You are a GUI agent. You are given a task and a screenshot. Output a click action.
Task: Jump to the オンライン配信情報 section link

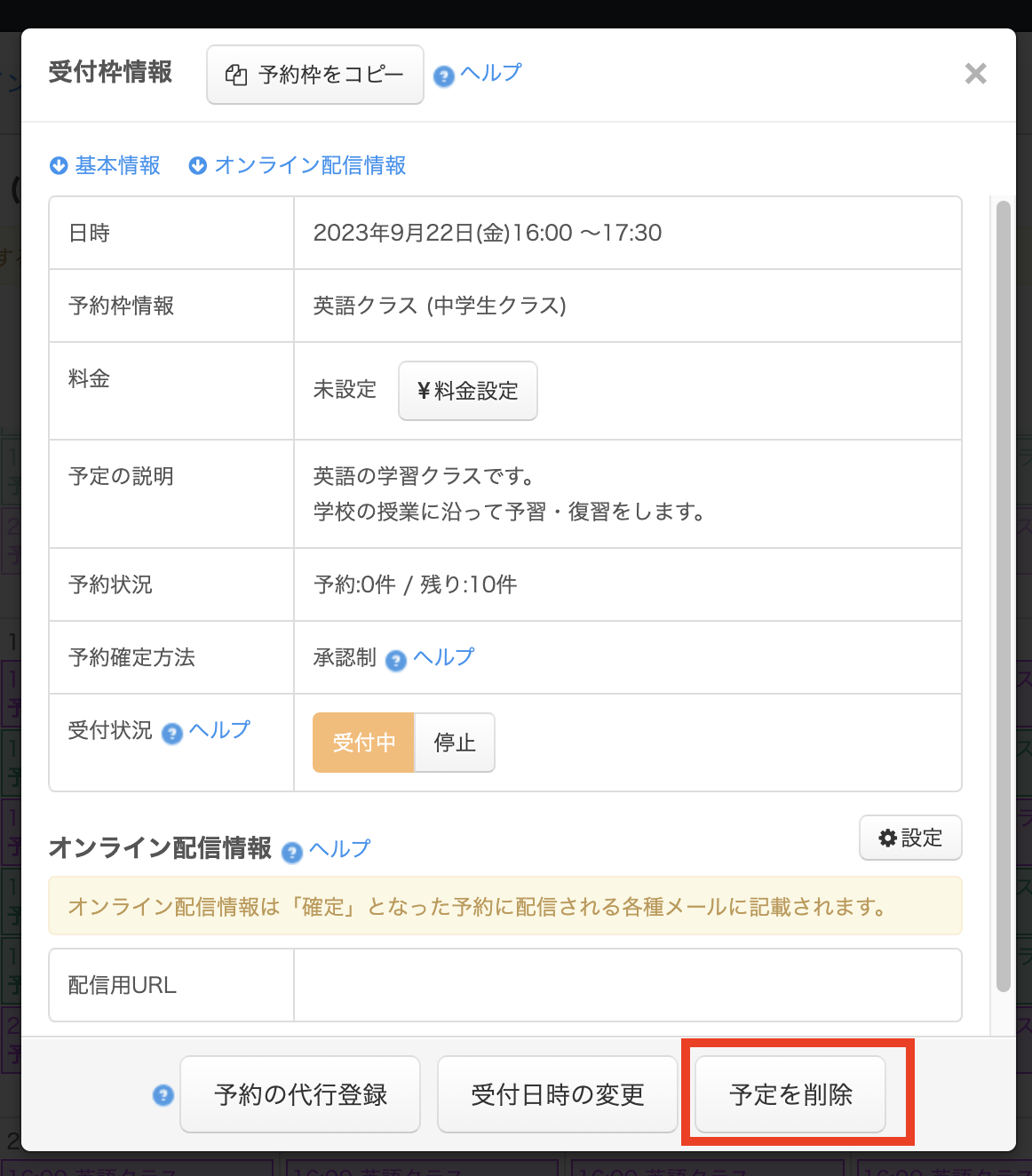[310, 166]
